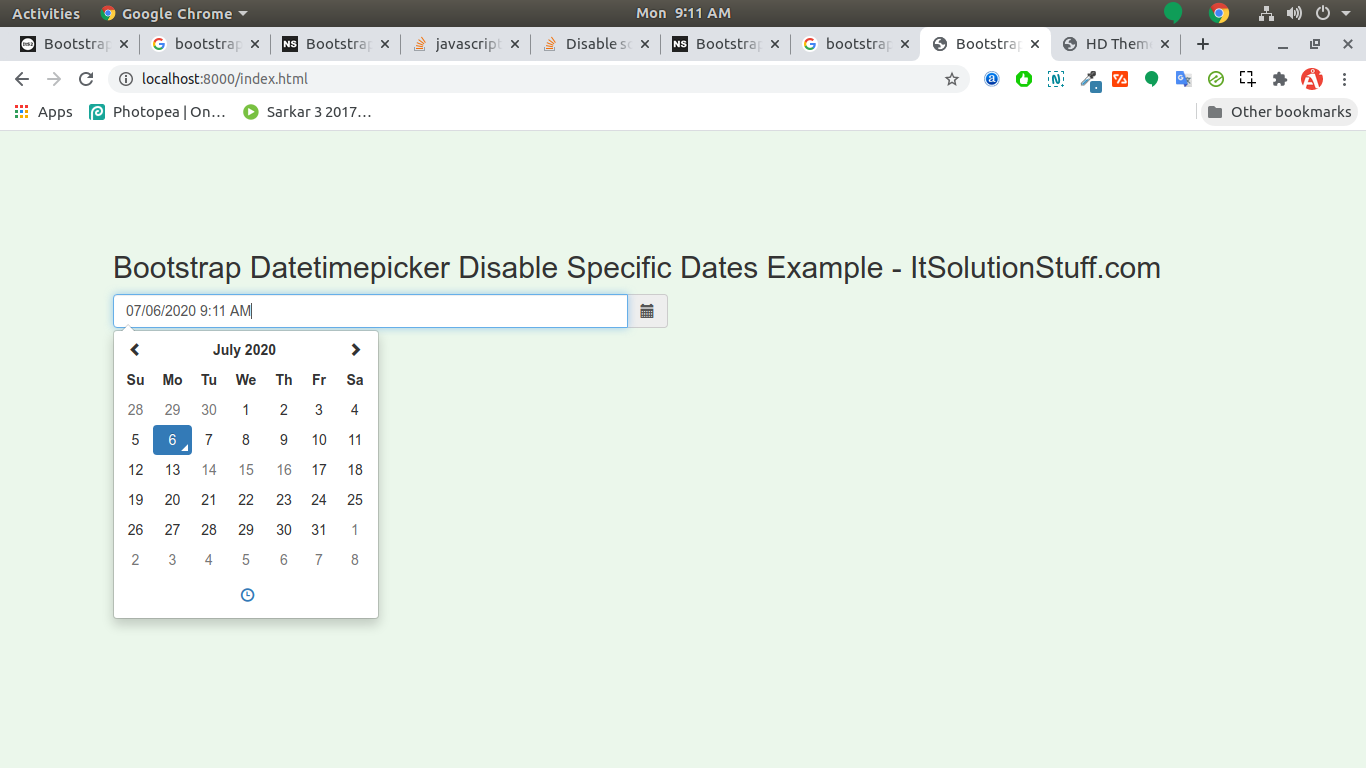Click the screenshot capture extension icon
The height and width of the screenshot is (768, 1366).
[1247, 79]
